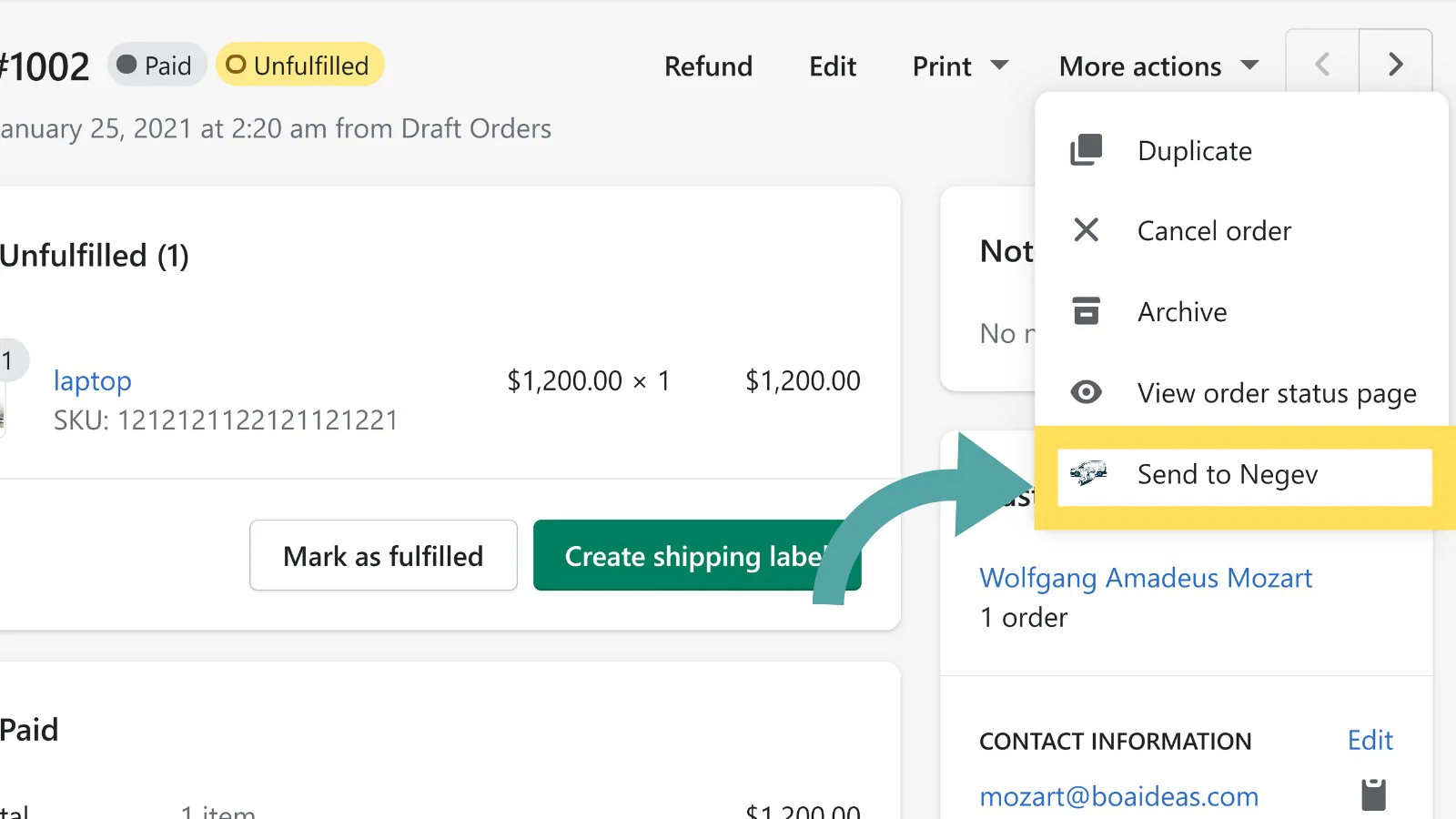The width and height of the screenshot is (1456, 819).
Task: Open the laptop product link
Action: pyautogui.click(x=93, y=380)
